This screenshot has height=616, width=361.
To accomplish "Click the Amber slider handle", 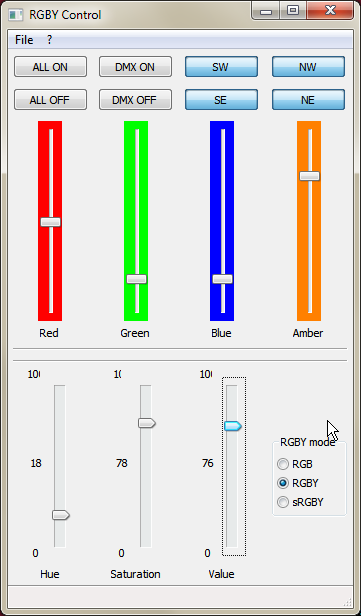I will tap(310, 176).
